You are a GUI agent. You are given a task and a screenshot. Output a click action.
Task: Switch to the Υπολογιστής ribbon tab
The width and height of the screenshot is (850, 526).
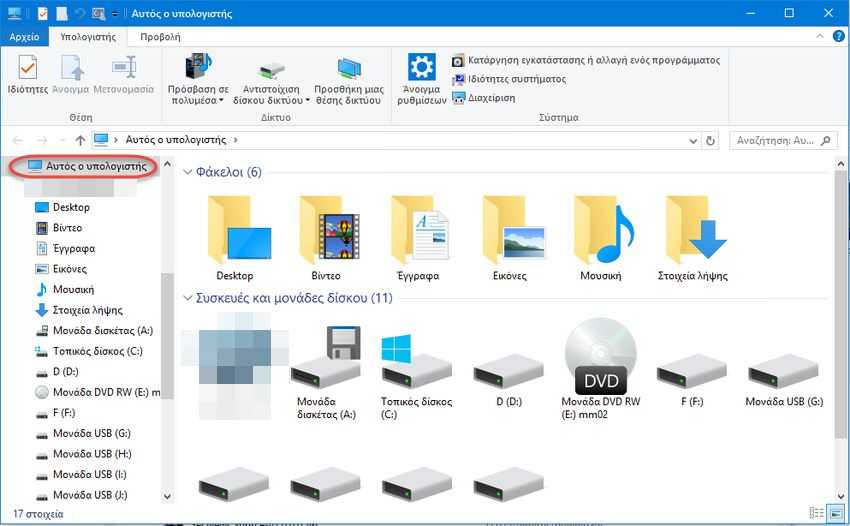pos(88,37)
